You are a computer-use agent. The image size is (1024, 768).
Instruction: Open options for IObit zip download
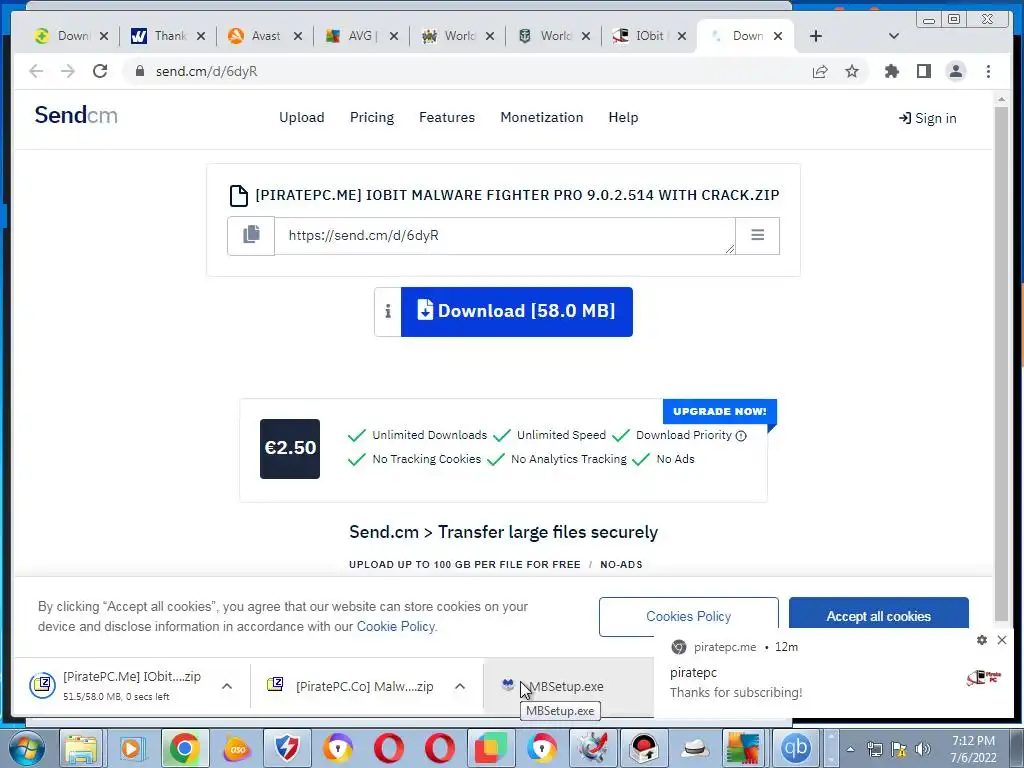227,686
